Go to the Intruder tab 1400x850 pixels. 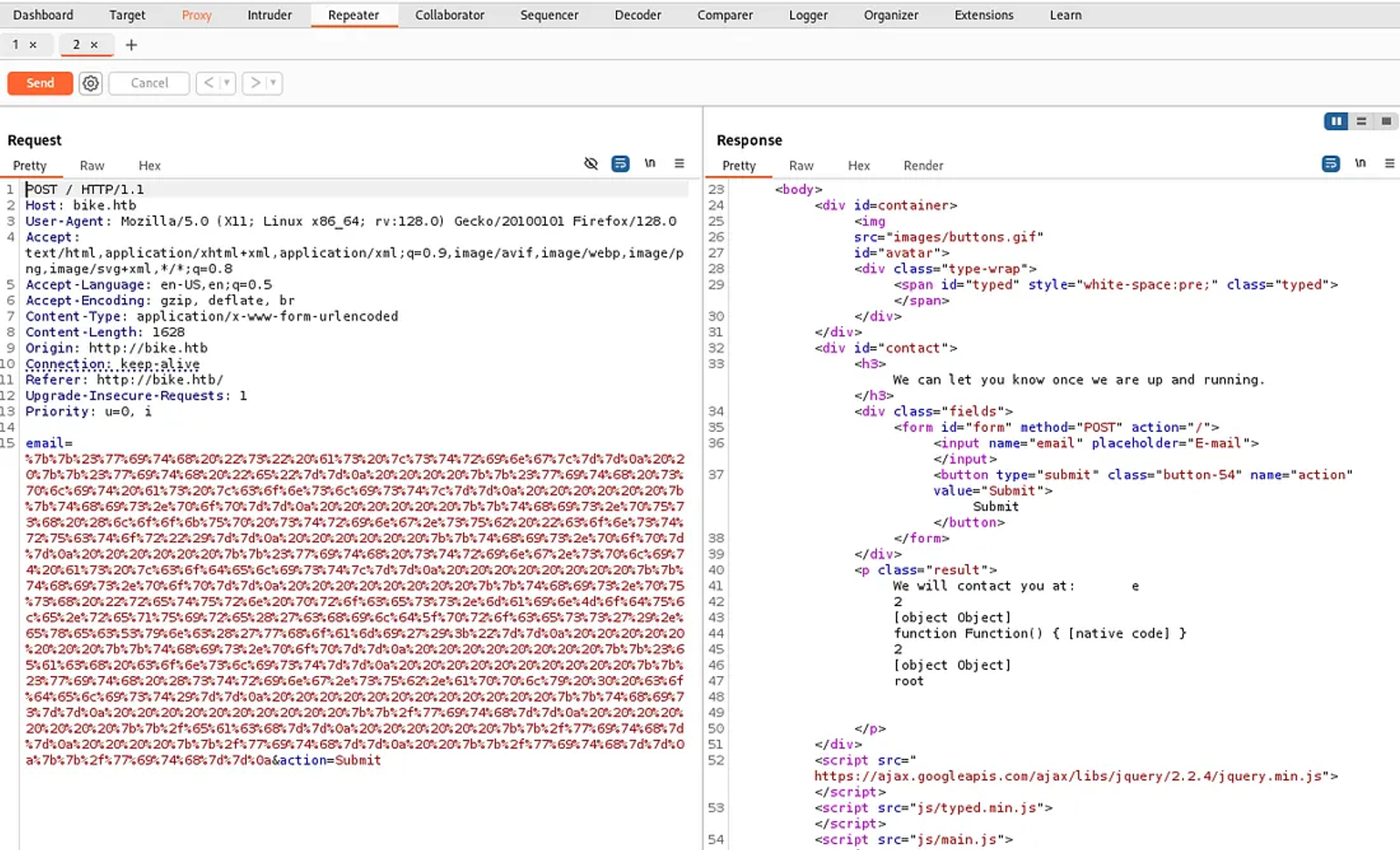(269, 15)
